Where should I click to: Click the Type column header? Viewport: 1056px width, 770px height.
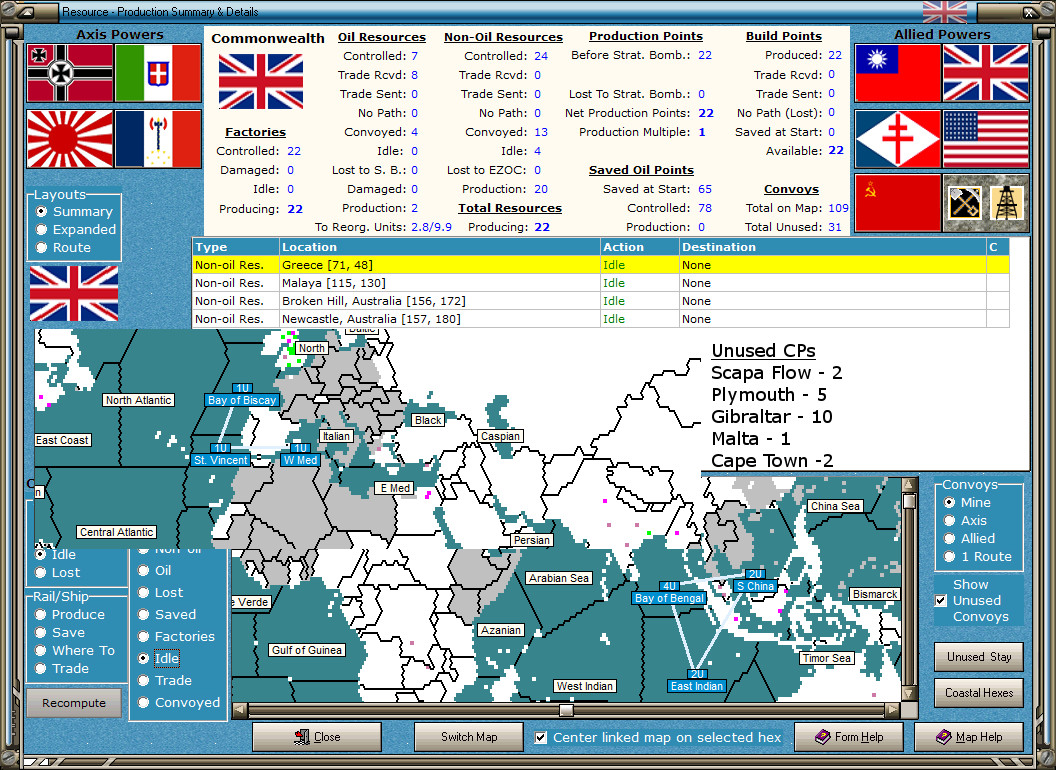(236, 247)
